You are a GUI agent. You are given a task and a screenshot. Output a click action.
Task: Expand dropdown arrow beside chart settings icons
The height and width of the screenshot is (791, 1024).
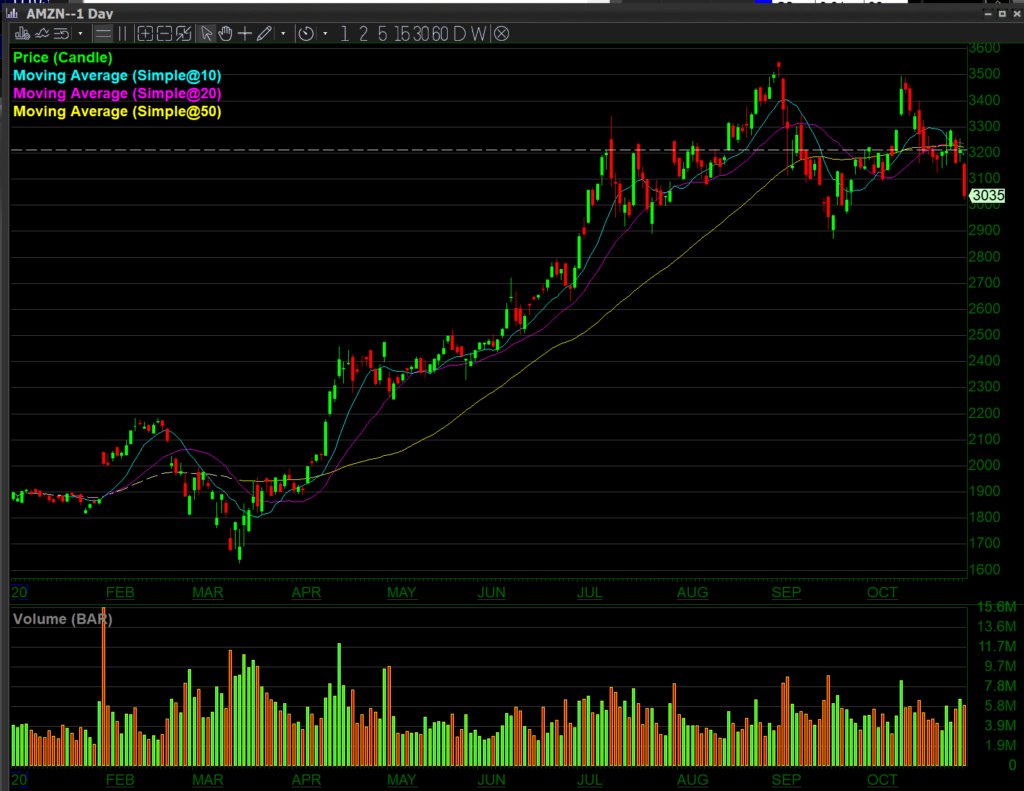[x=80, y=34]
